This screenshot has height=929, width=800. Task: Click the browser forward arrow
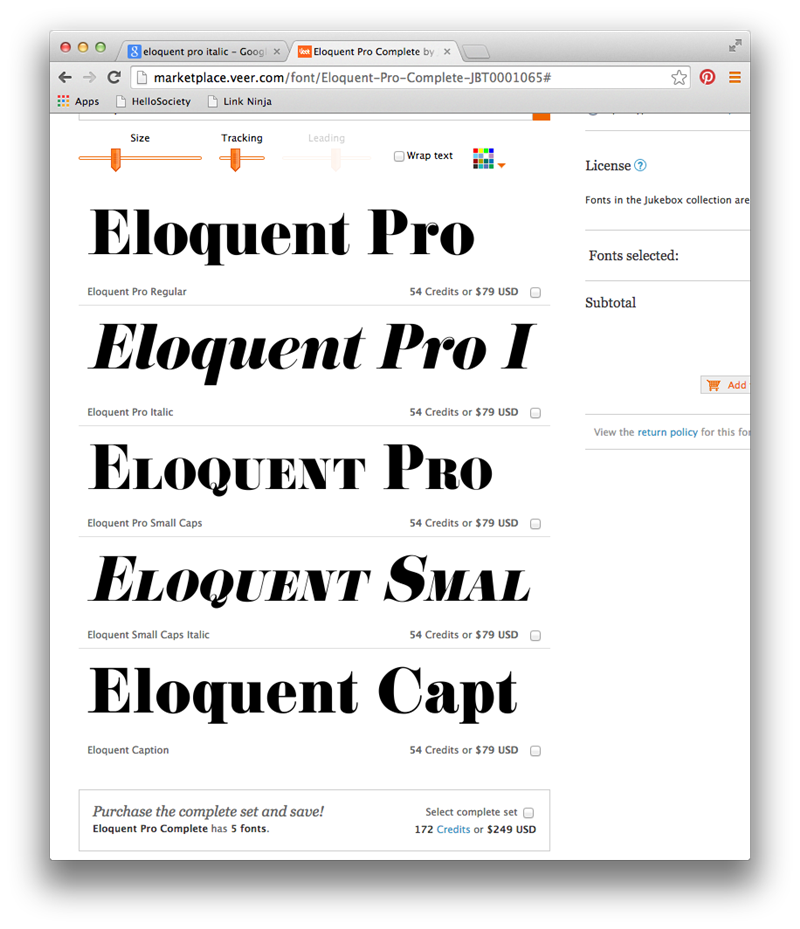[89, 78]
